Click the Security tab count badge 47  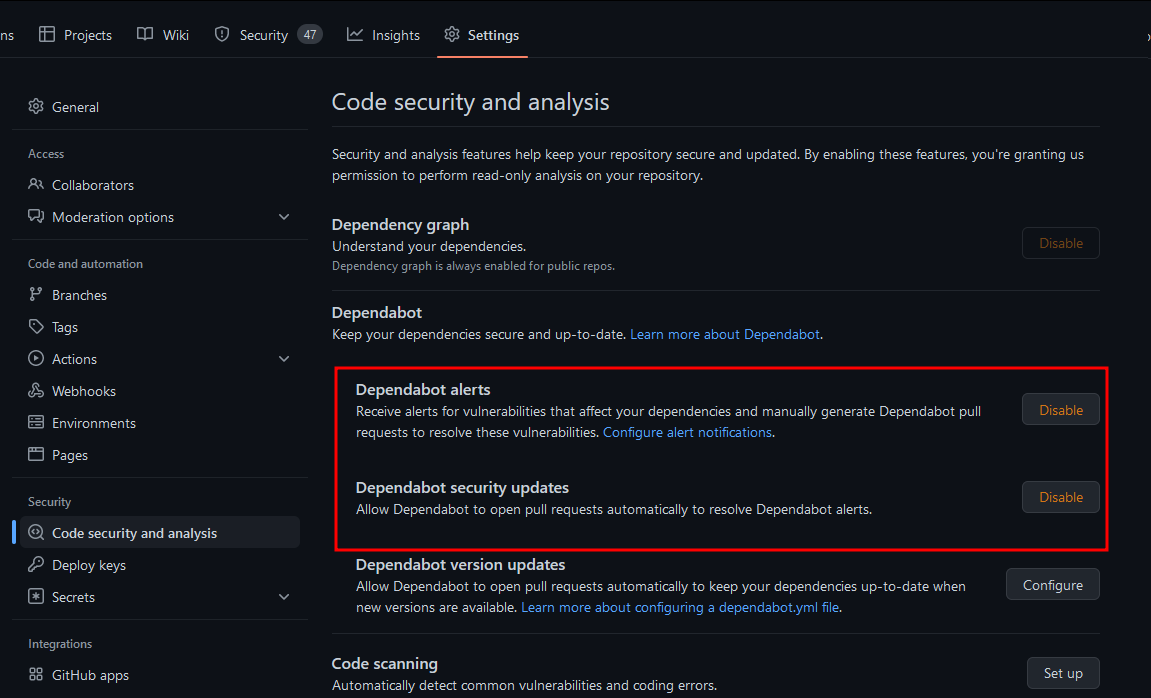[x=310, y=34]
